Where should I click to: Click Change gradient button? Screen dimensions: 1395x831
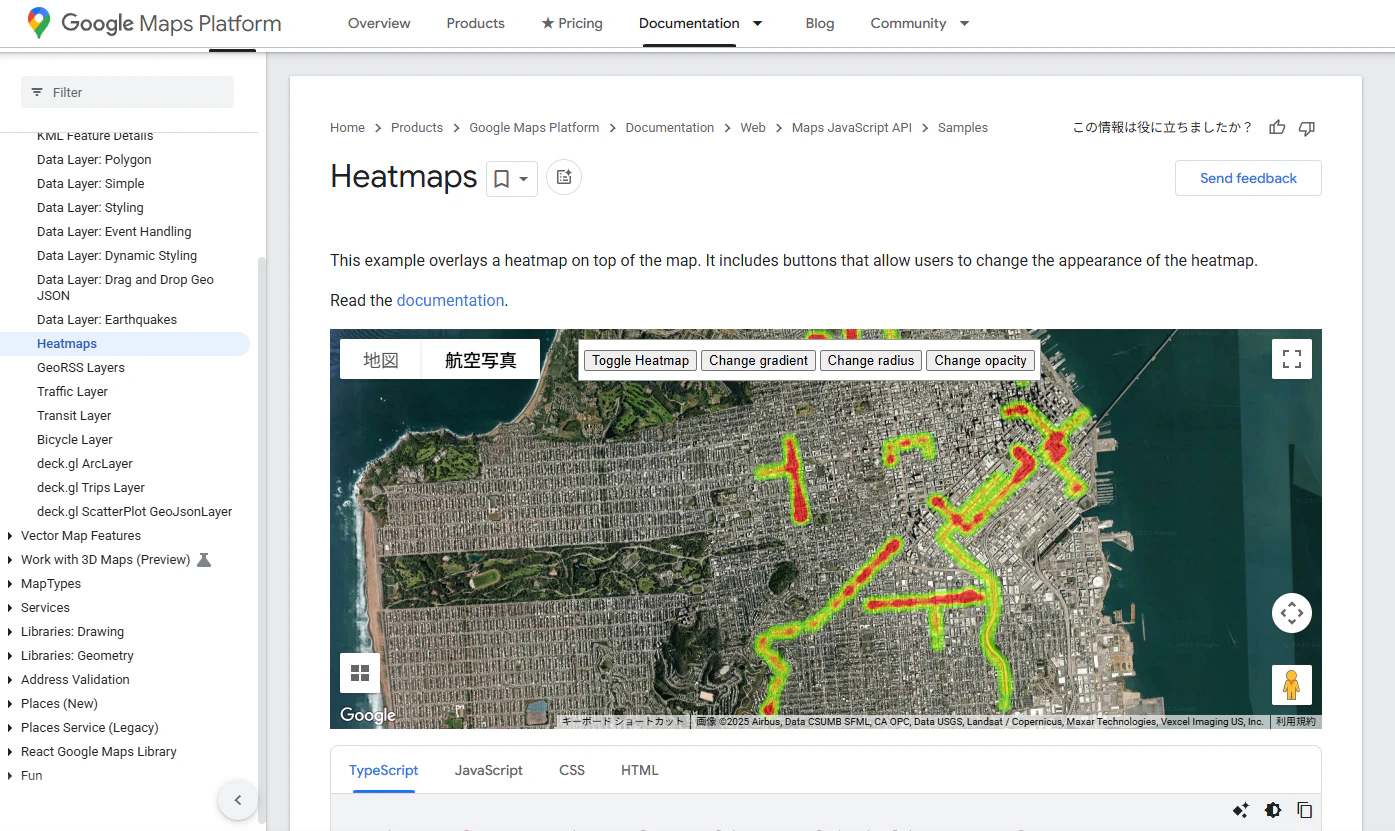[x=759, y=360]
